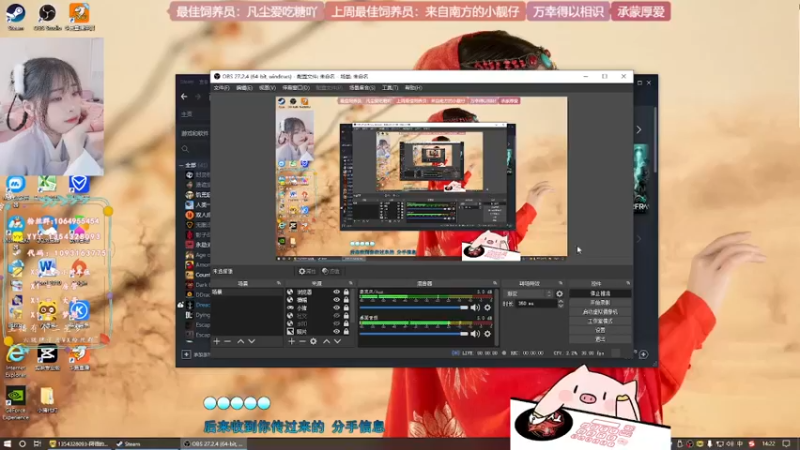Open the 视图(V) menu in OBS
Image resolution: width=800 pixels, height=450 pixels.
pyautogui.click(x=267, y=88)
